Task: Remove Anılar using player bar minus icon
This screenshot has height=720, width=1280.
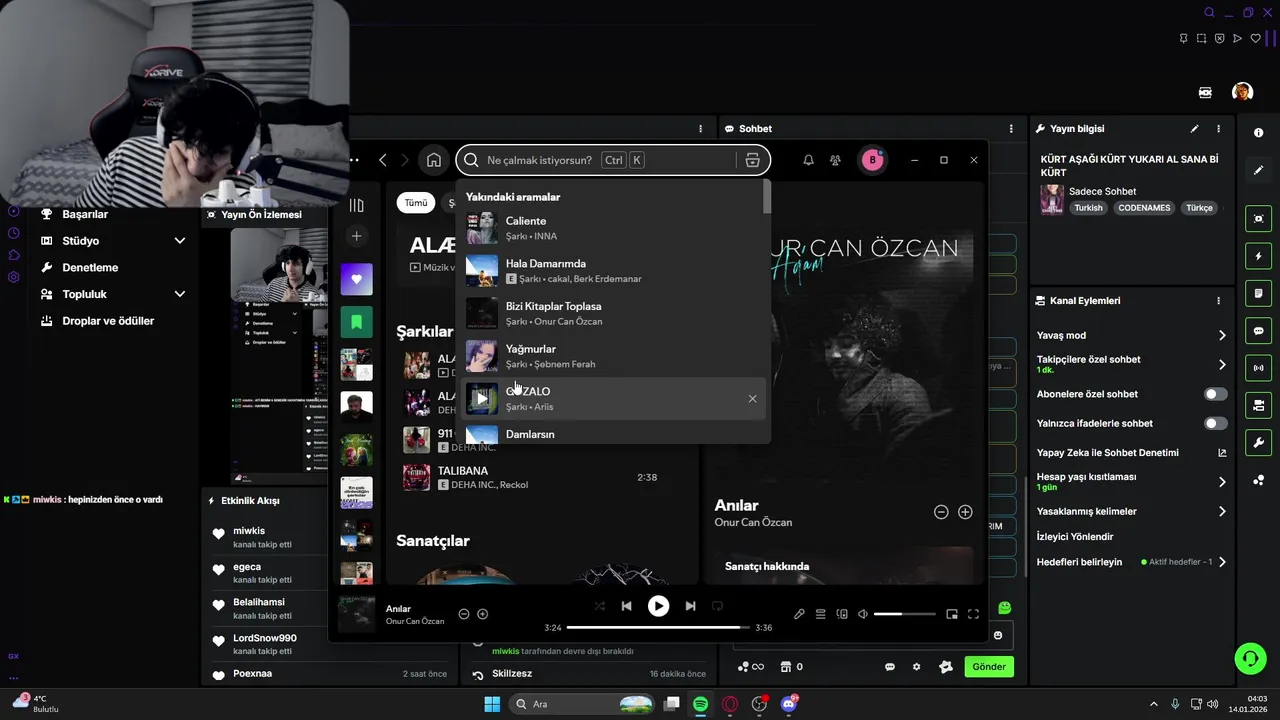Action: 464,614
